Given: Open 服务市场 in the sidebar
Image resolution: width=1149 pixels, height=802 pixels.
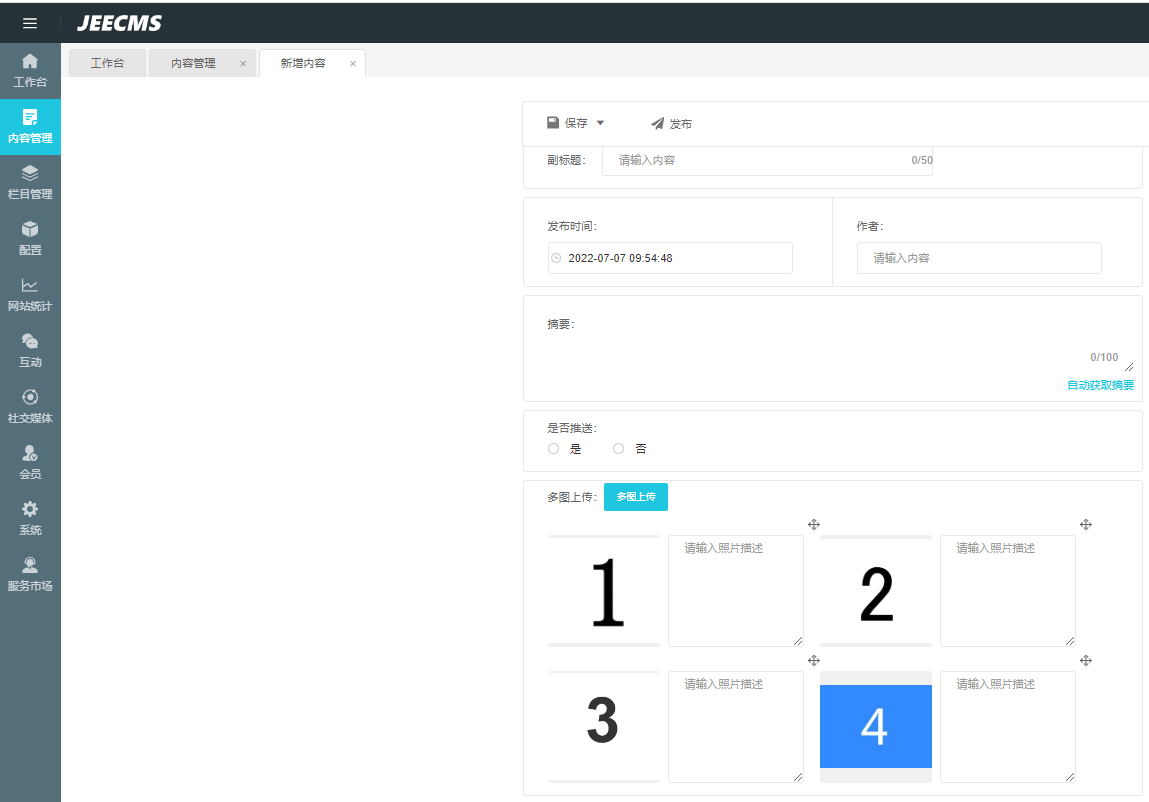Looking at the screenshot, I should (x=30, y=575).
